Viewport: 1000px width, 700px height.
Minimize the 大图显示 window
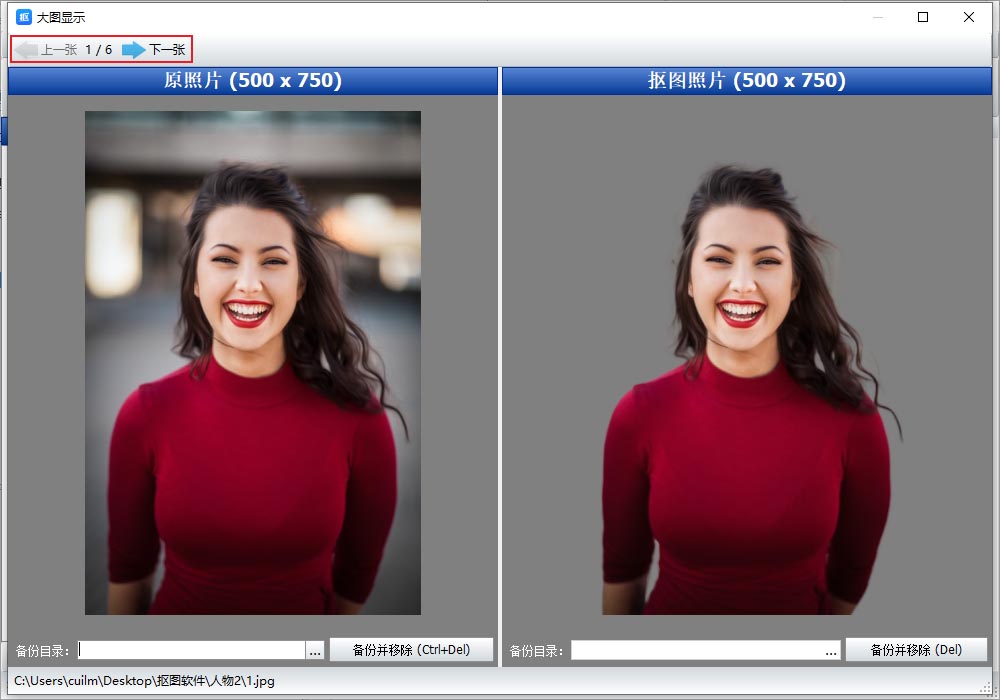pos(877,17)
